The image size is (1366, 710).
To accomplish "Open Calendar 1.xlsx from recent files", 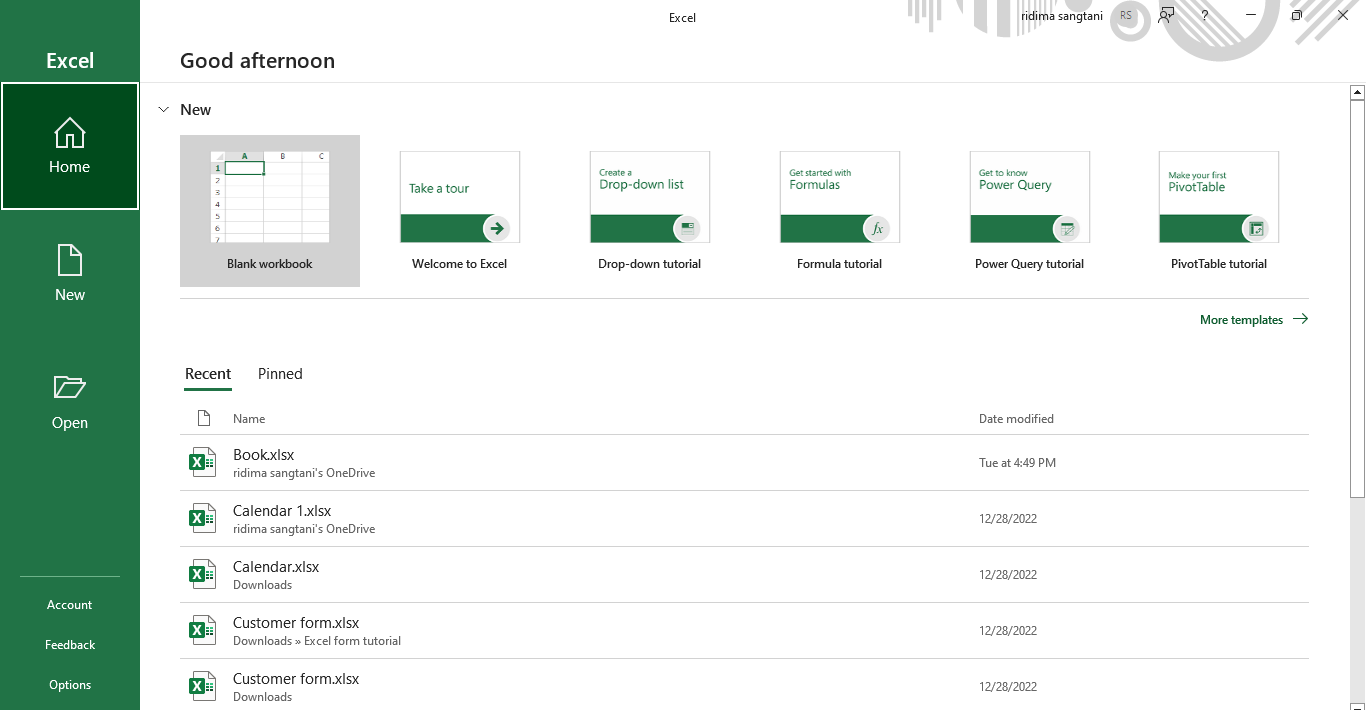I will [744, 519].
